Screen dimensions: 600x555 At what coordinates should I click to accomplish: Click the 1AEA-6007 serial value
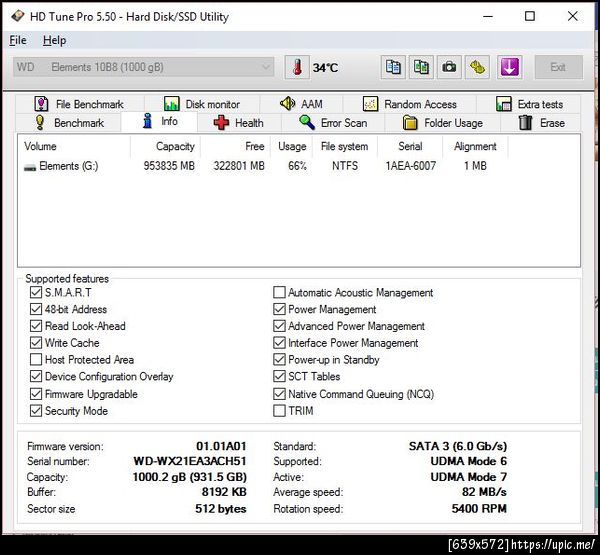(x=410, y=166)
